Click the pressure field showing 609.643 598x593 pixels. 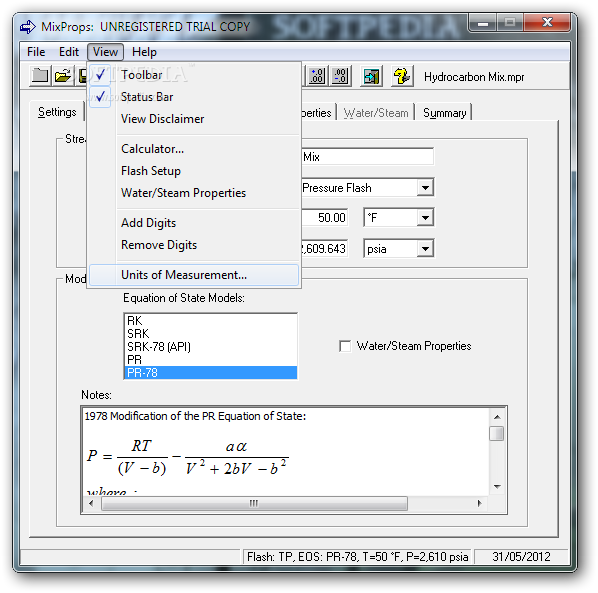pos(325,249)
